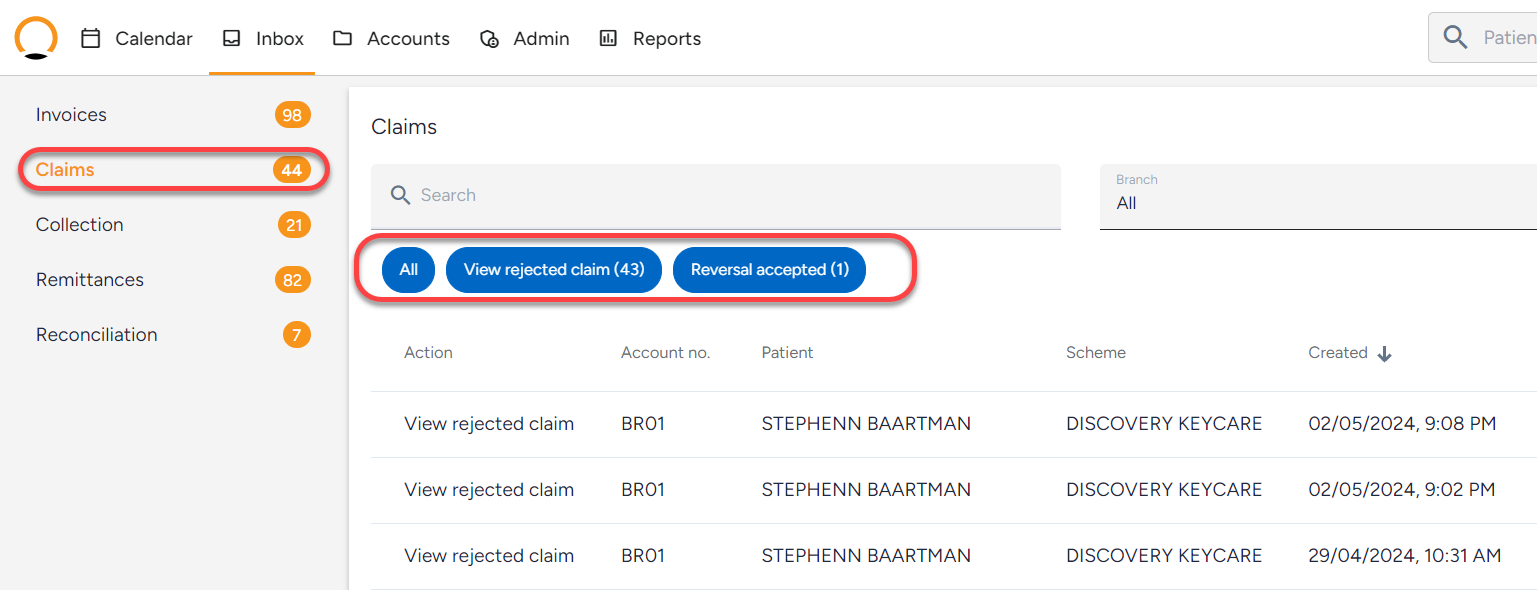This screenshot has height=590, width=1537.
Task: Click the Accounts folder icon
Action: pyautogui.click(x=343, y=38)
